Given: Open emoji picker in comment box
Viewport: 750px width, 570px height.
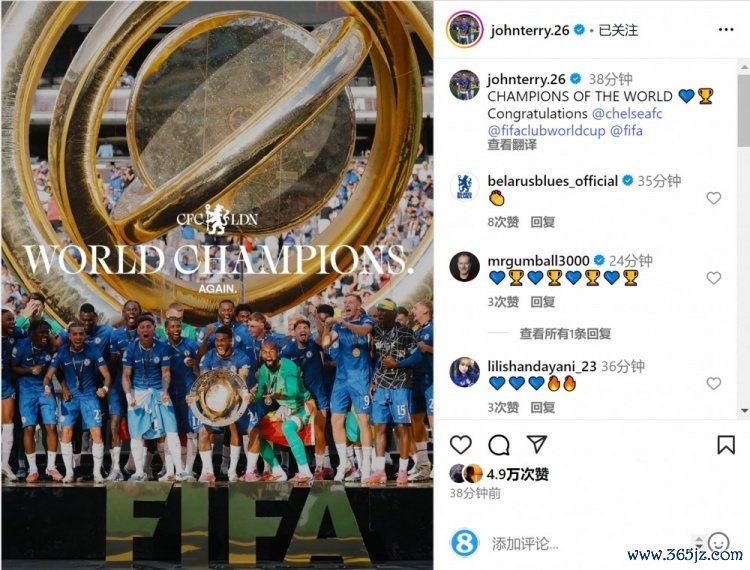Looking at the screenshot, I should click(x=718, y=543).
